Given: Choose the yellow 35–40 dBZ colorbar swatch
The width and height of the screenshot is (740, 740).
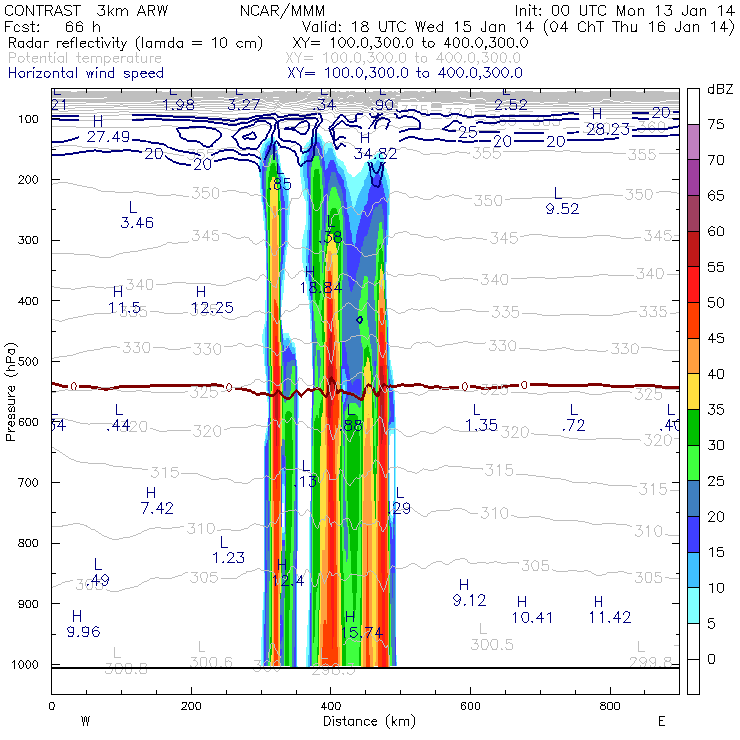Looking at the screenshot, I should pos(693,392).
